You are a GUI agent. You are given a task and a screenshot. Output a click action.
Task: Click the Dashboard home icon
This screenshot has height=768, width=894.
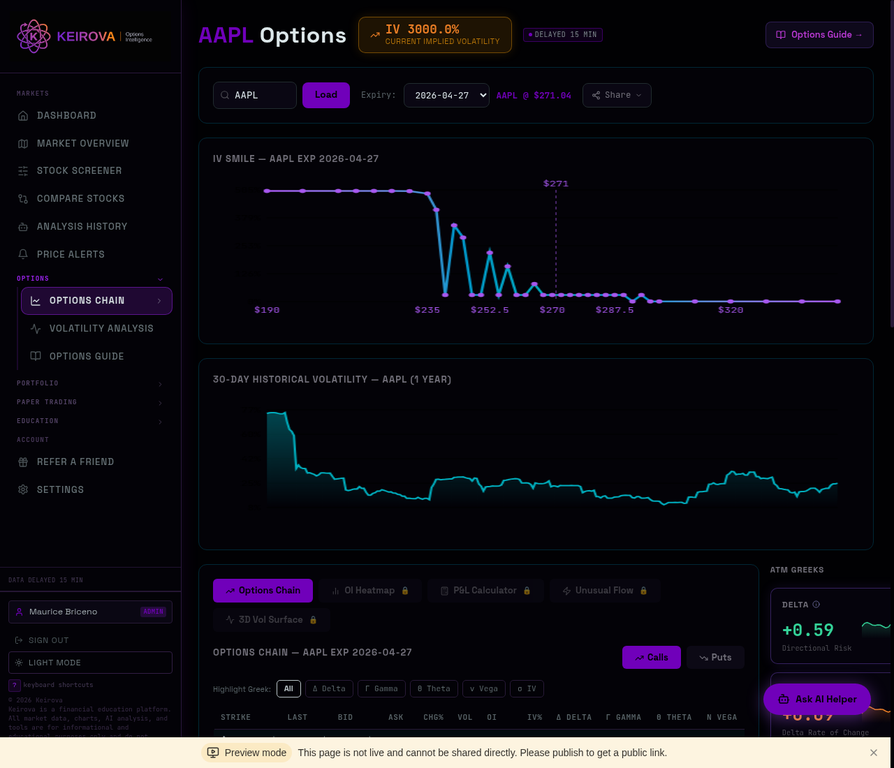(x=23, y=116)
